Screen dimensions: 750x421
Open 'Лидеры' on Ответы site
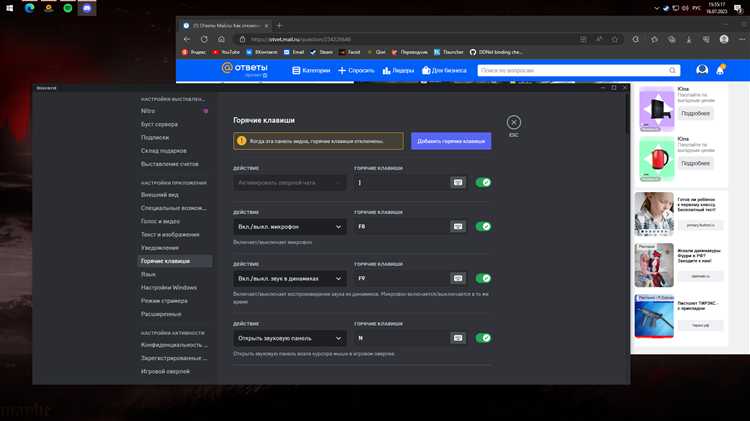pyautogui.click(x=398, y=70)
